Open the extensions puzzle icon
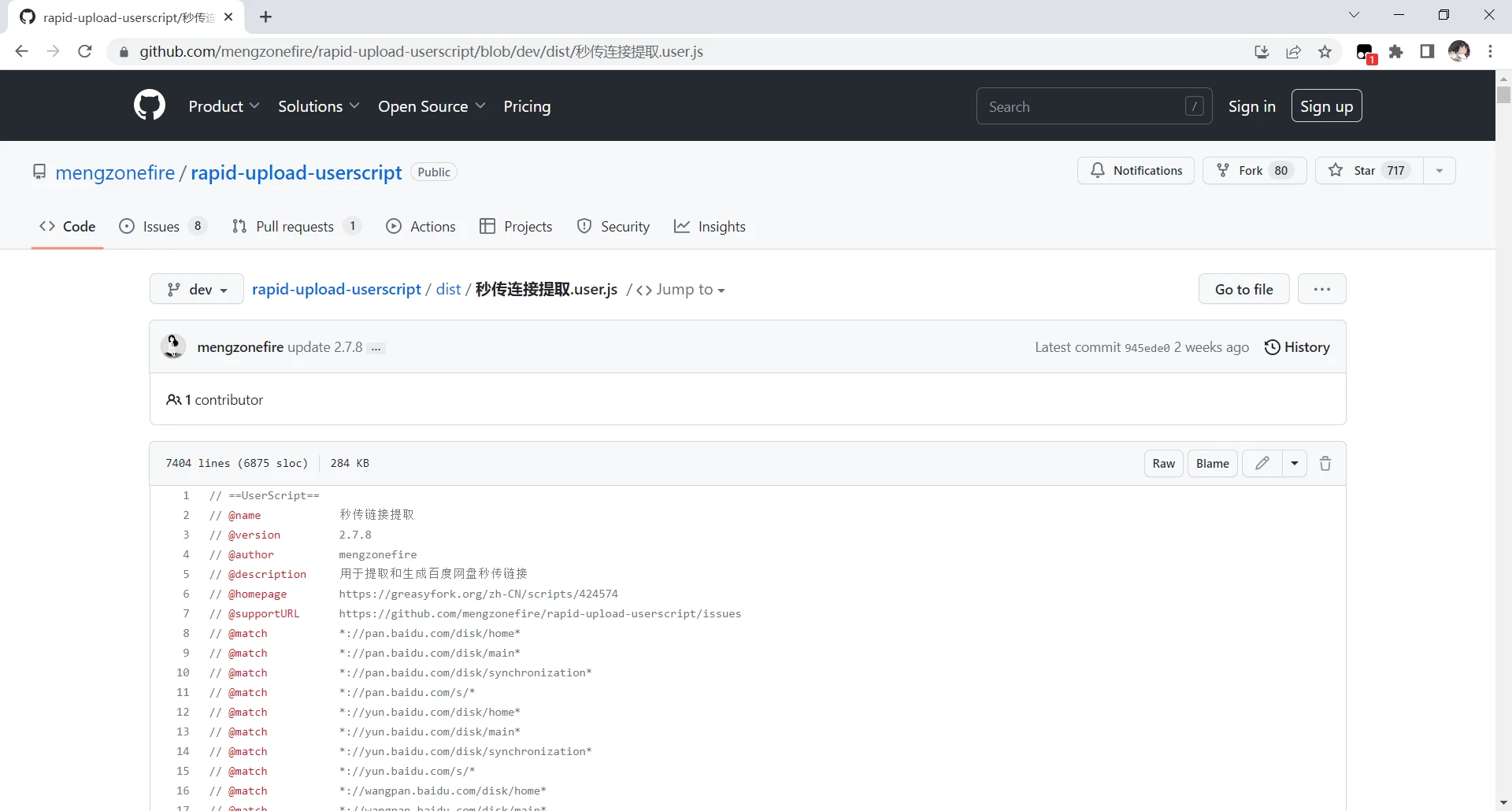The height and width of the screenshot is (811, 1512). coord(1396,52)
